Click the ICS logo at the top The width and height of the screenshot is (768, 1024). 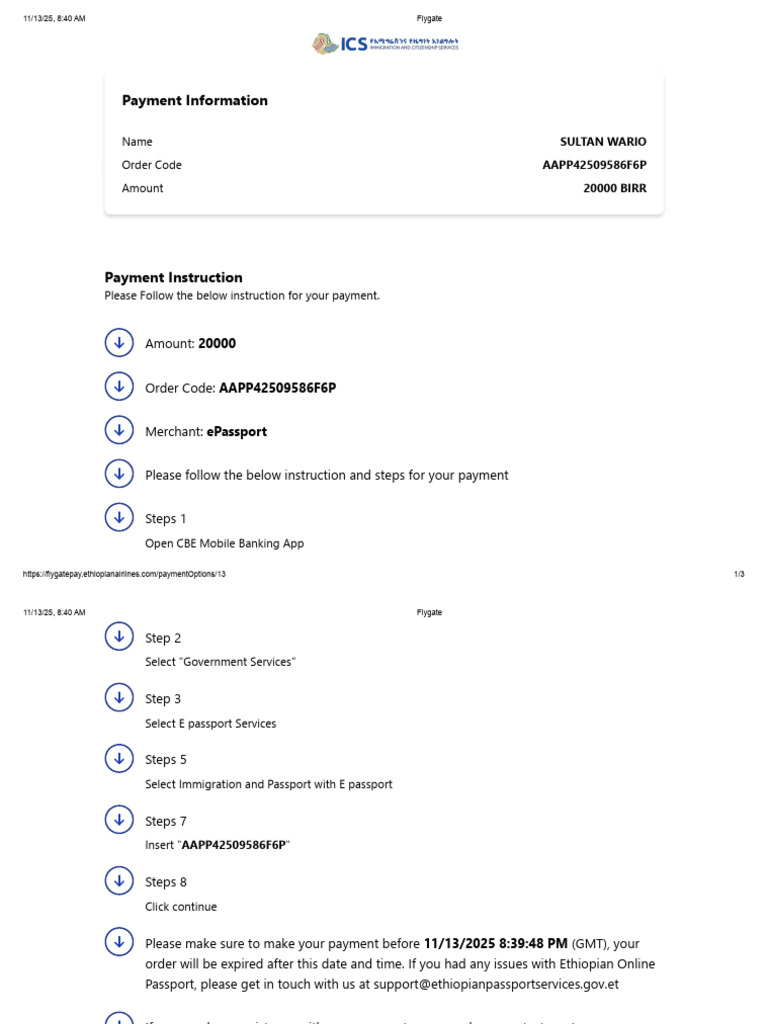(385, 44)
